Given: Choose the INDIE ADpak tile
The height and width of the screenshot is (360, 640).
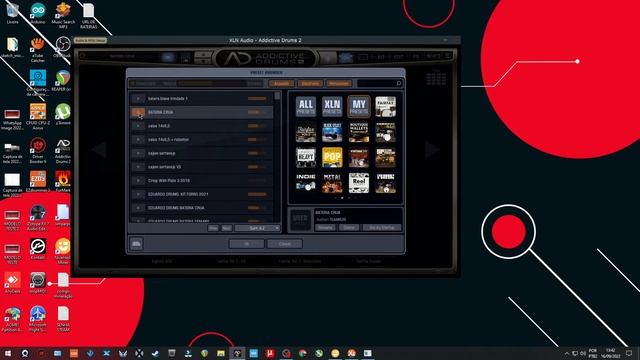Looking at the screenshot, I should coord(305,183).
